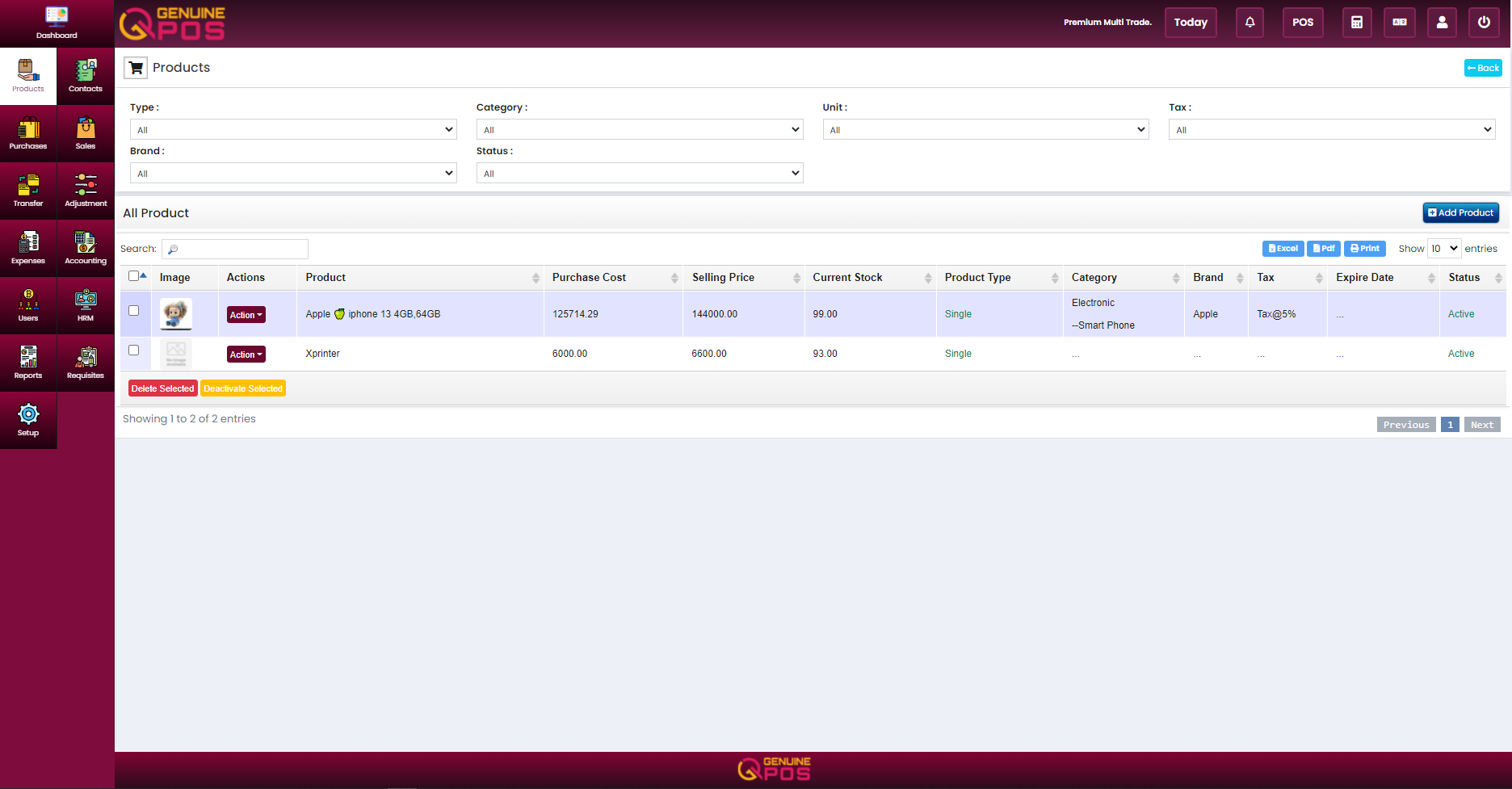This screenshot has width=1512, height=789.
Task: Go to Purchases in the sidebar
Action: click(28, 133)
